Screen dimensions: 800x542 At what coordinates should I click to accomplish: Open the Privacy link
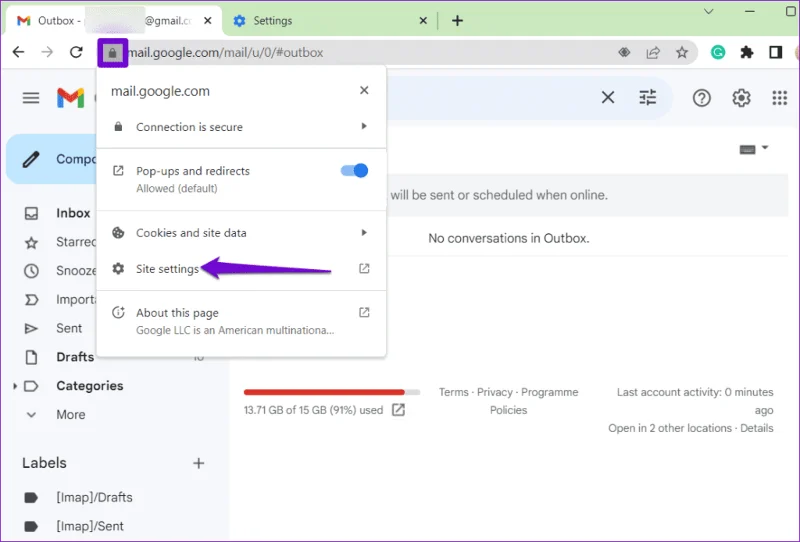[x=494, y=392]
